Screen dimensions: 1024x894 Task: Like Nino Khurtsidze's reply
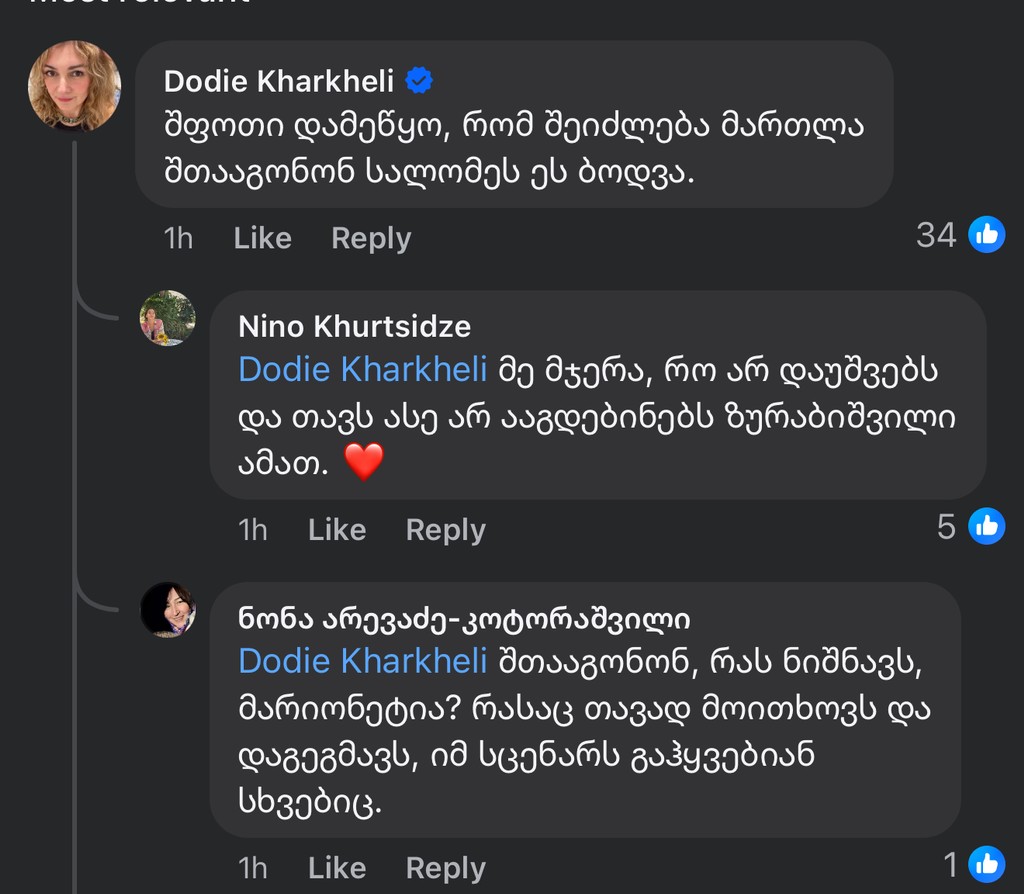click(337, 530)
